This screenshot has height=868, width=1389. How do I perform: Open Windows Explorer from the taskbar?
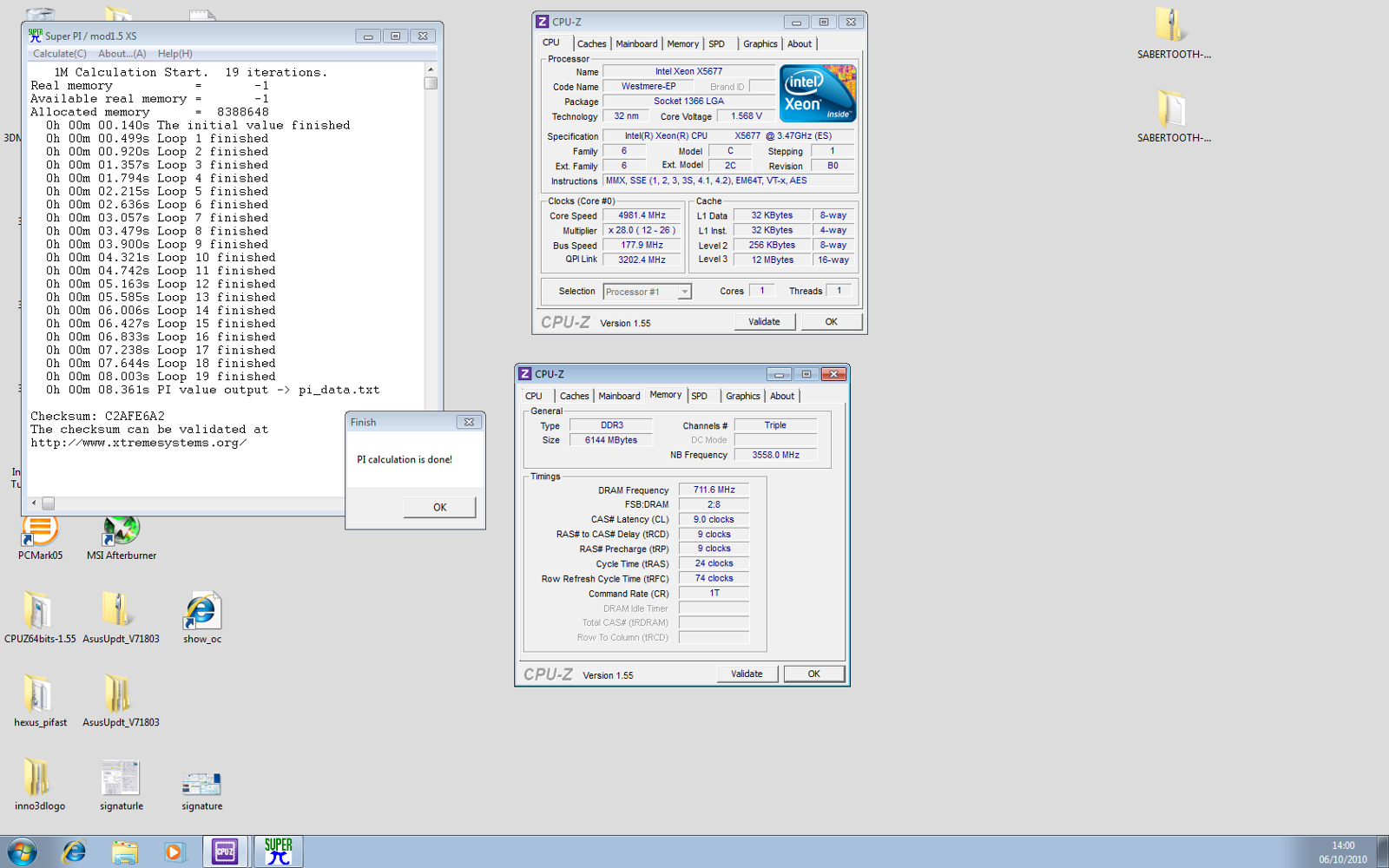coord(124,852)
